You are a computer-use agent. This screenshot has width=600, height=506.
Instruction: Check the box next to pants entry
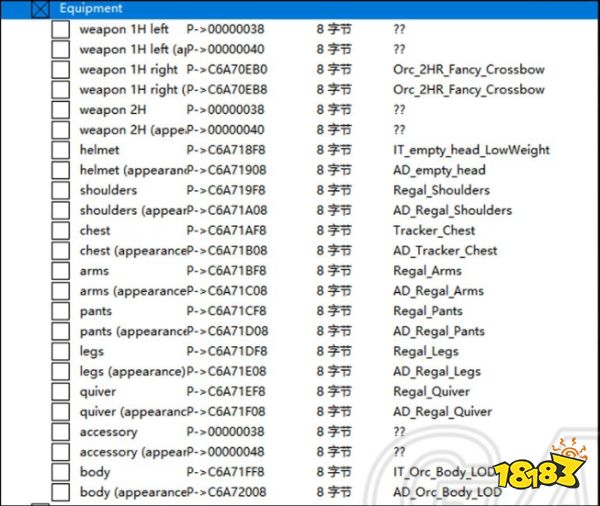click(61, 311)
